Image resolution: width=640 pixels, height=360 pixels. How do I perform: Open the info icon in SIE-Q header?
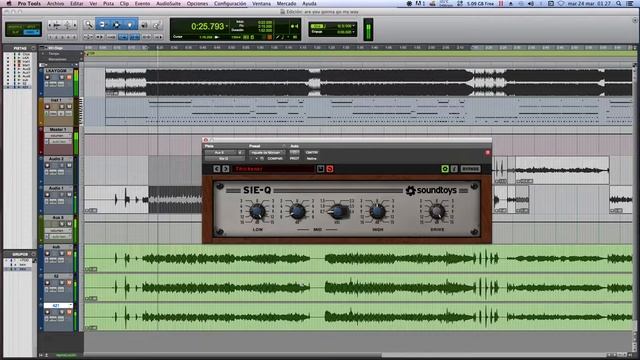point(454,169)
